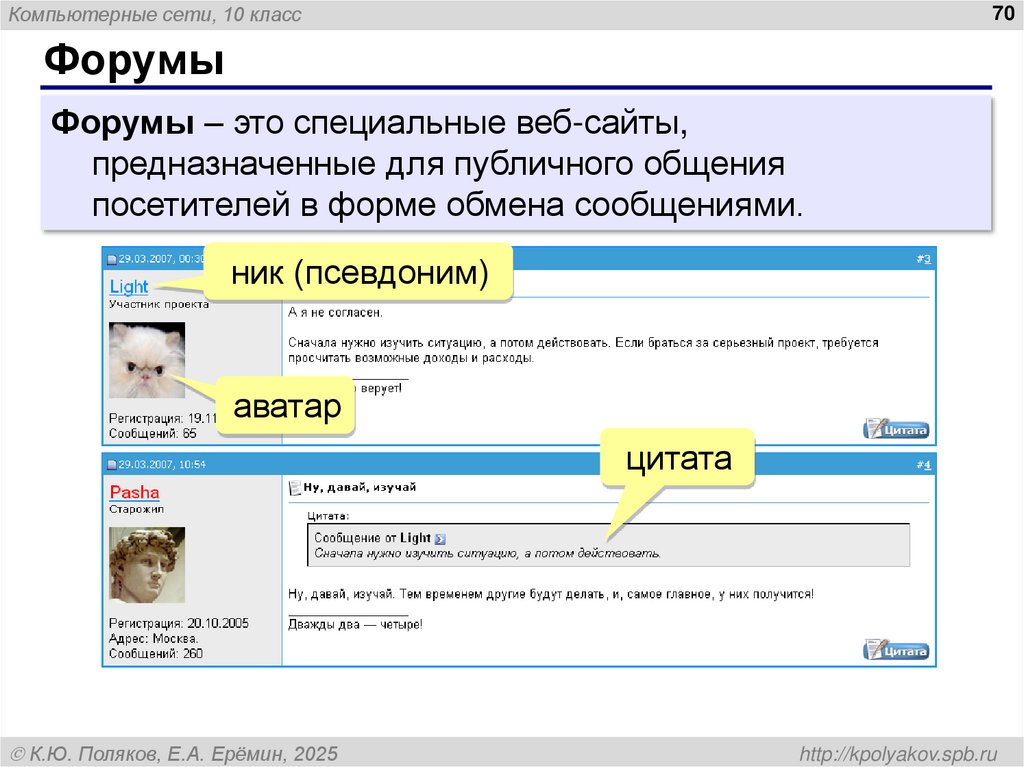
Task: Open Light's profile link
Action: pos(129,287)
